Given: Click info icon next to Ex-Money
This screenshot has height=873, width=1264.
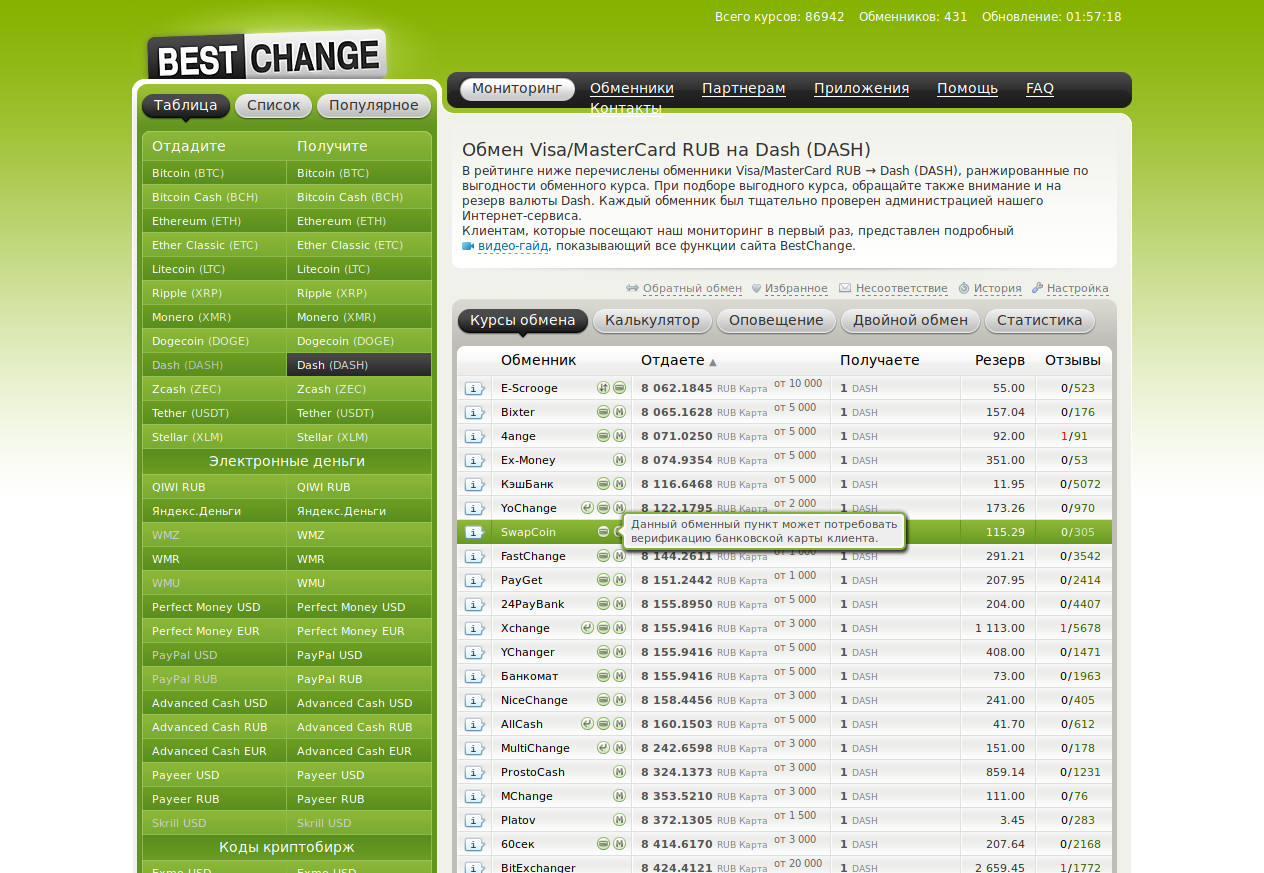Looking at the screenshot, I should (x=475, y=460).
